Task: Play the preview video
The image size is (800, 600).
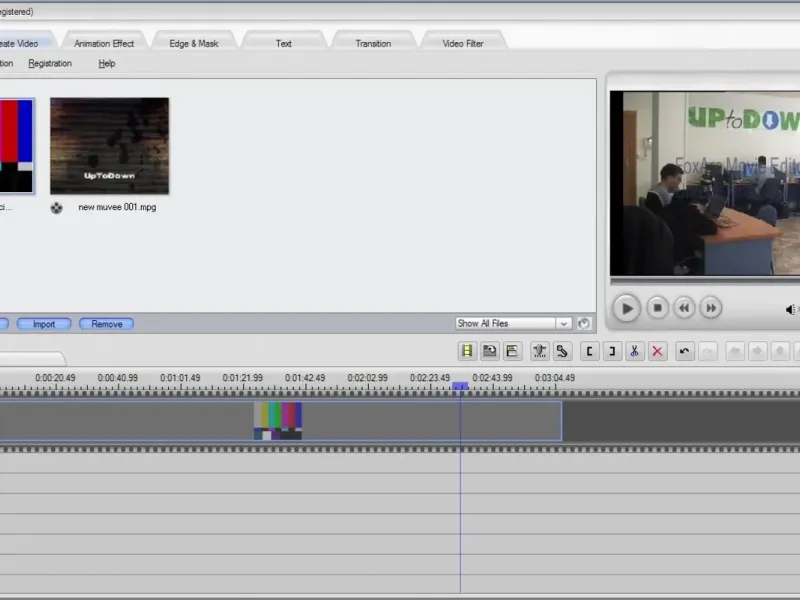Action: 626,308
